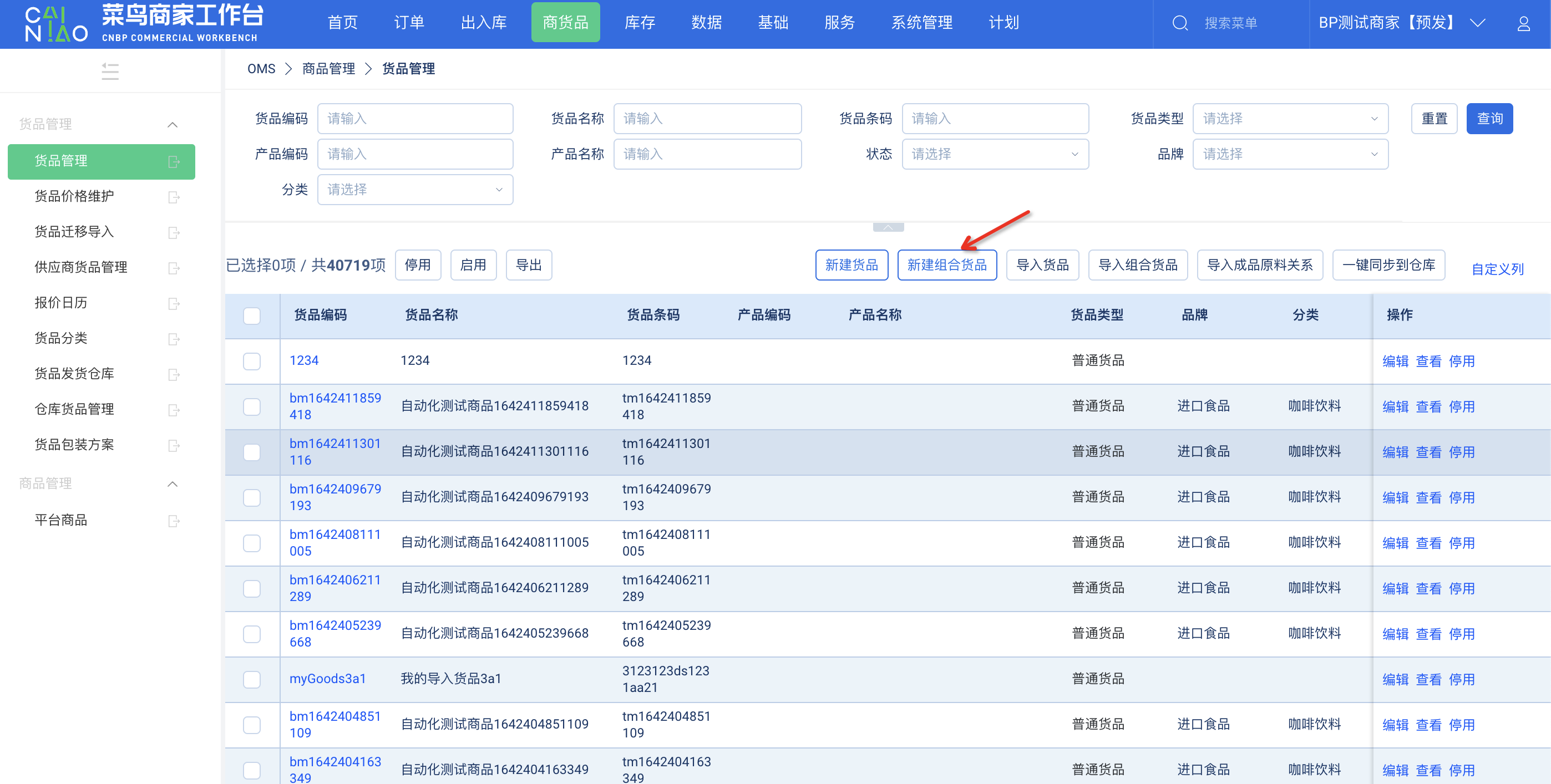This screenshot has height=784, width=1551.
Task: Click the open-in-new icon beside 报价日历
Action: pyautogui.click(x=174, y=303)
